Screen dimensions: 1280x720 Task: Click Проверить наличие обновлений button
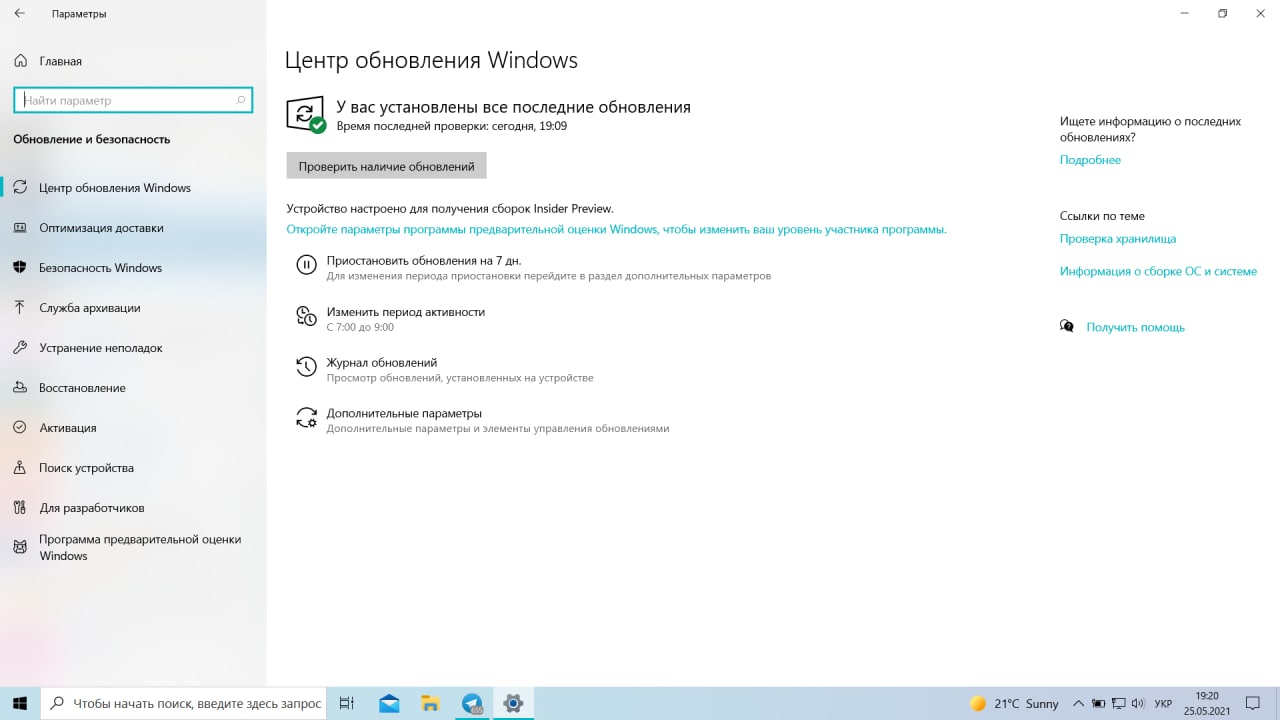click(x=386, y=166)
